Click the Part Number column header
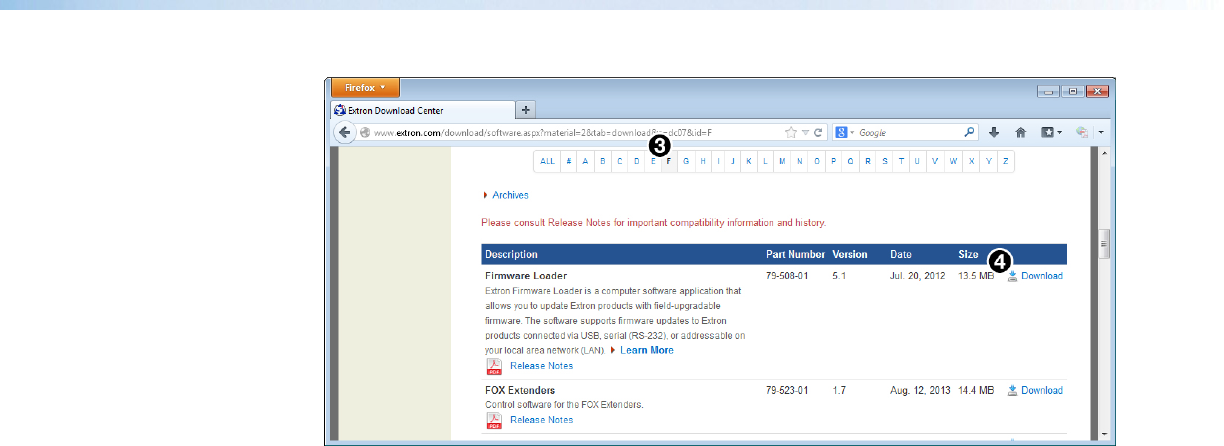The height and width of the screenshot is (446, 1224). click(x=796, y=254)
